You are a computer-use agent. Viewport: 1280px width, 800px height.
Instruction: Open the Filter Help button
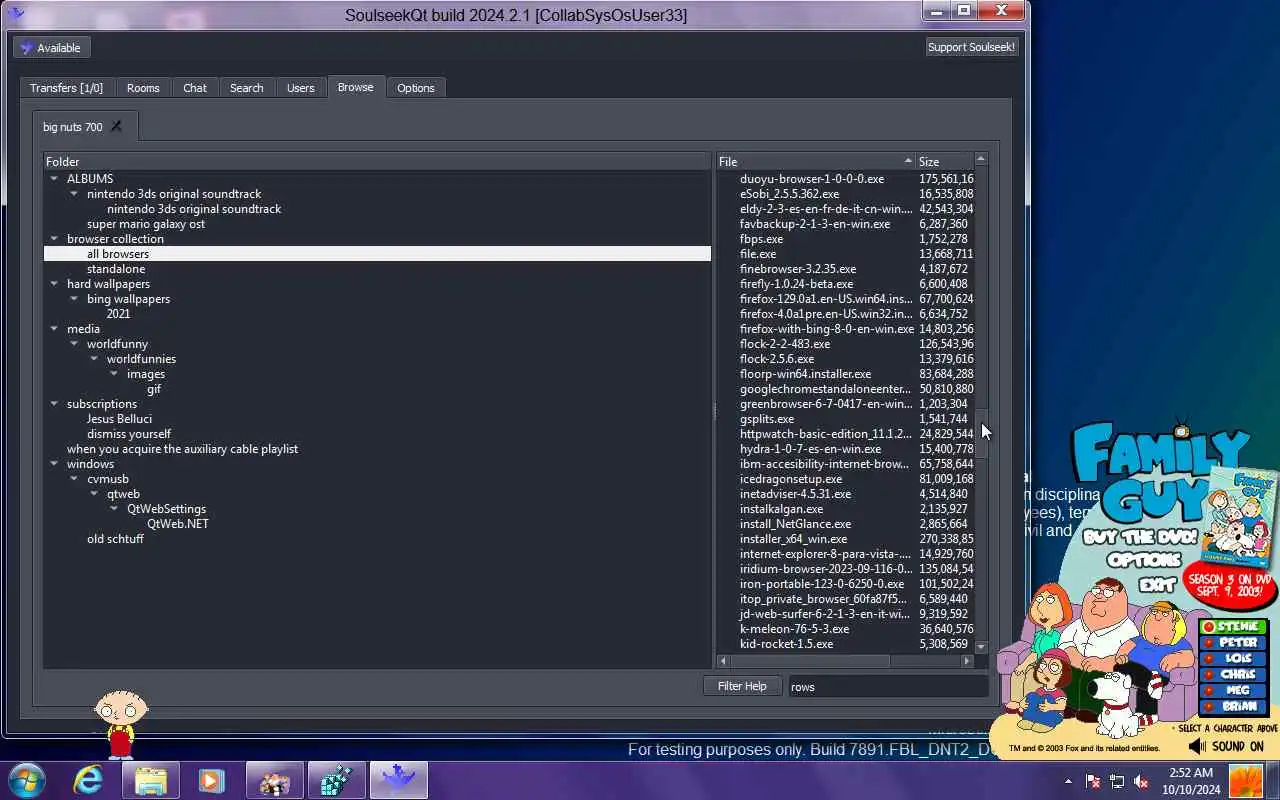click(742, 686)
